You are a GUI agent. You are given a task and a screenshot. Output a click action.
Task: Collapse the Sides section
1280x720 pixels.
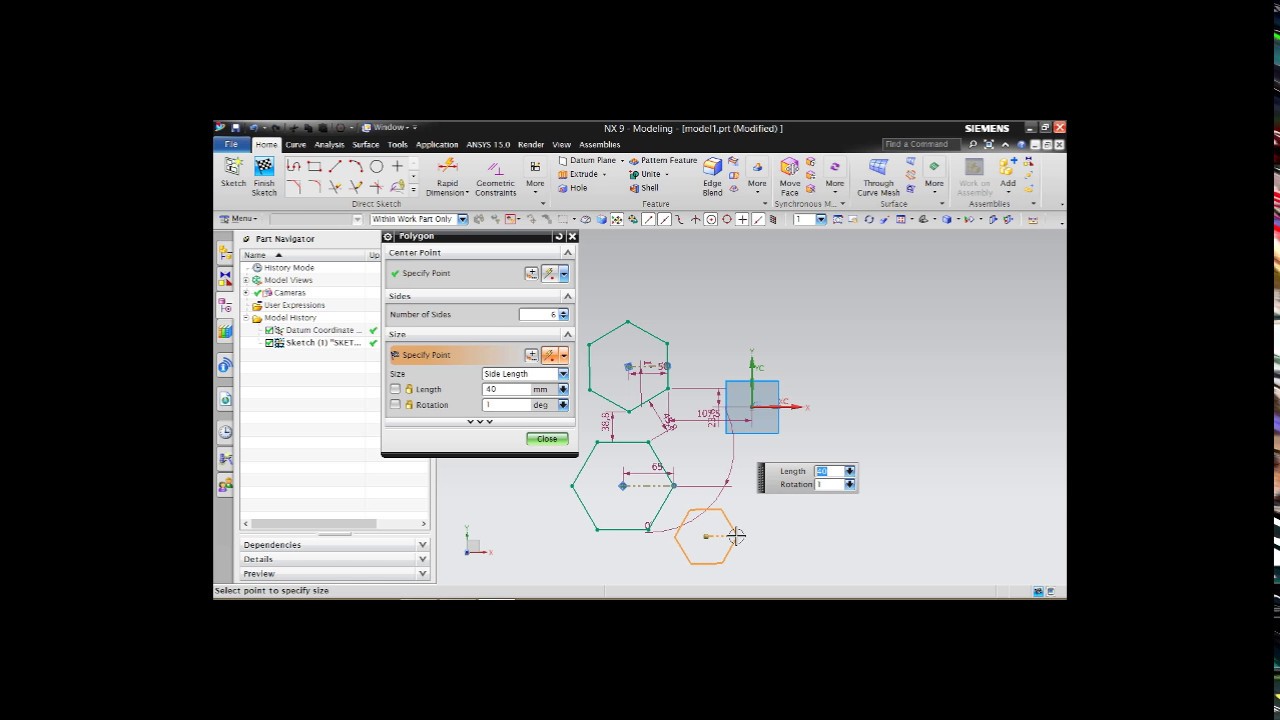click(567, 296)
